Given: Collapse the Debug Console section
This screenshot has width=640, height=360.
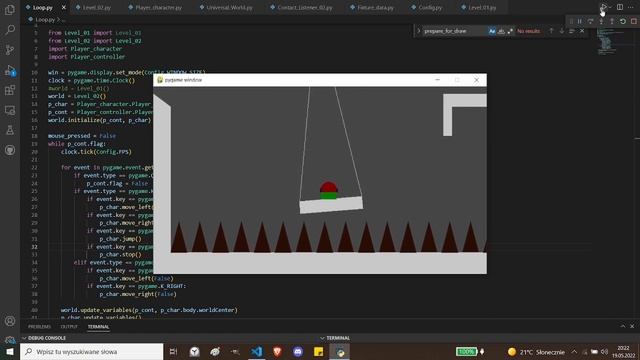Looking at the screenshot, I should 24,338.
